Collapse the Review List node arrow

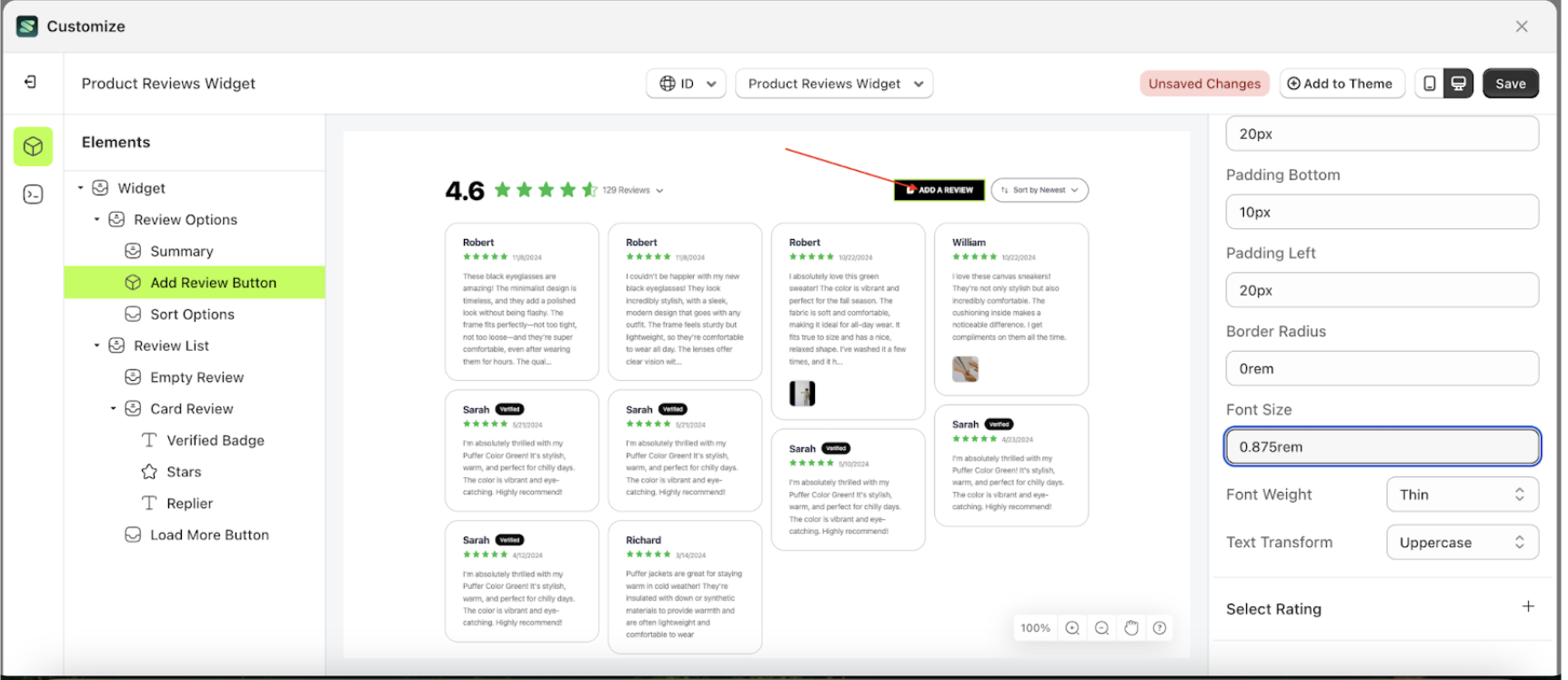point(96,345)
